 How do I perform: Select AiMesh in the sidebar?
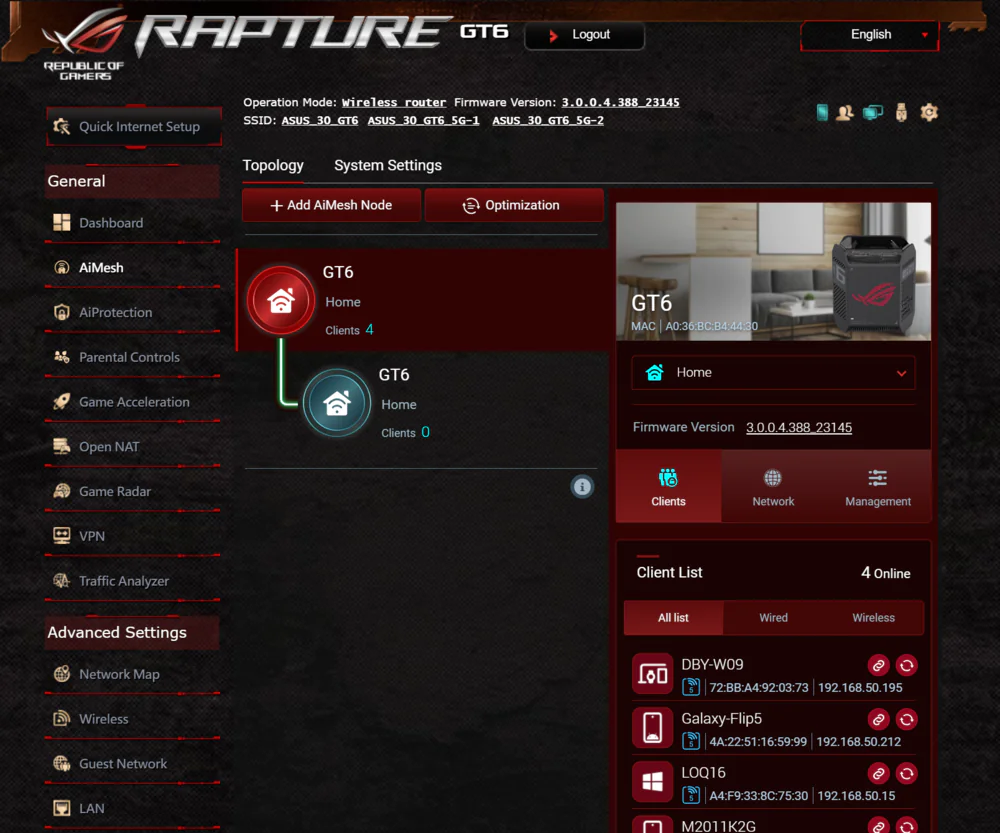(x=133, y=267)
